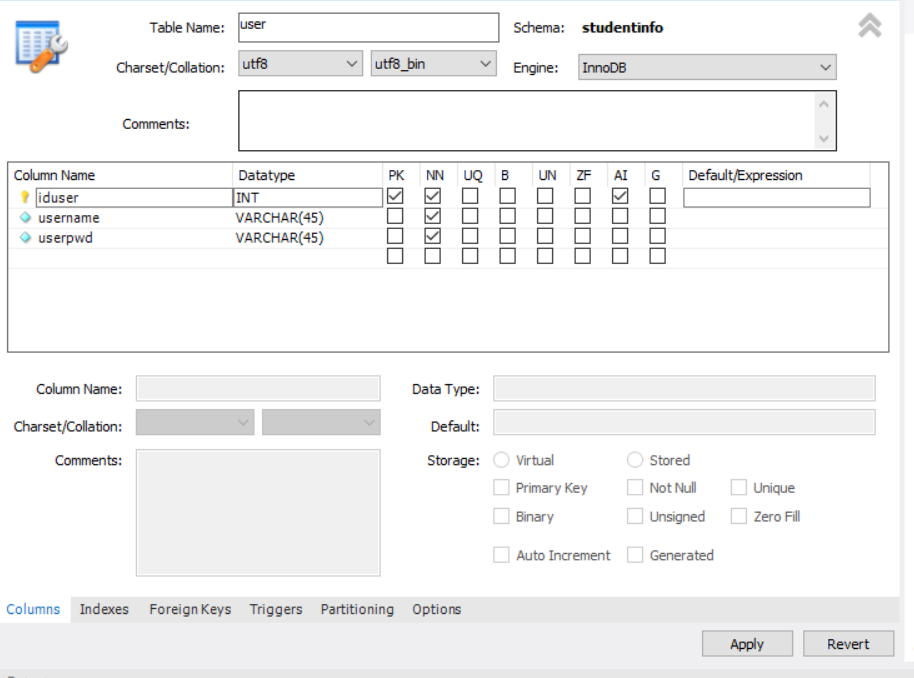Open the utf8_bin collation dropdown
Image resolution: width=914 pixels, height=678 pixels.
[434, 64]
